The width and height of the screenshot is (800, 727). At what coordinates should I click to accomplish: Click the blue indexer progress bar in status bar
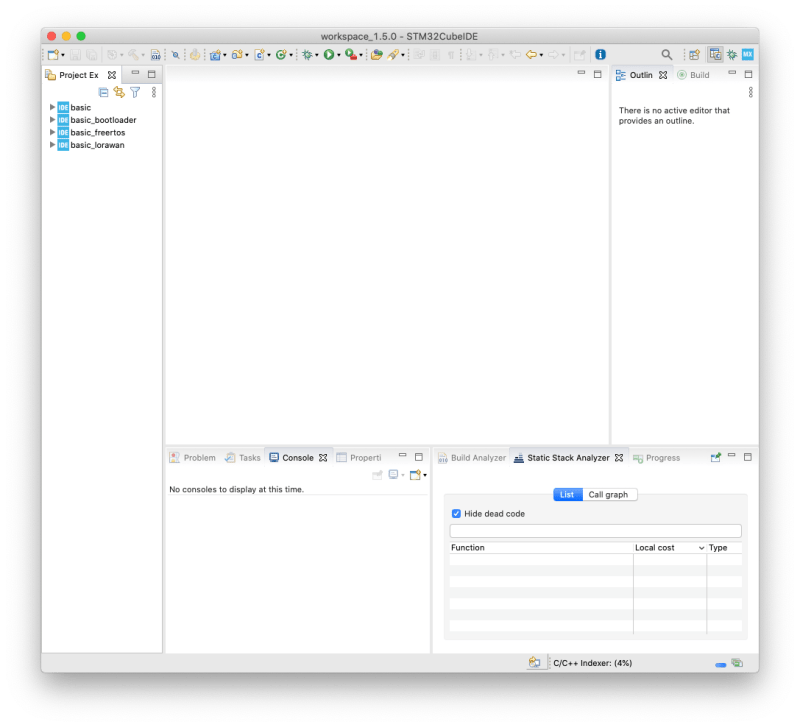coord(720,665)
